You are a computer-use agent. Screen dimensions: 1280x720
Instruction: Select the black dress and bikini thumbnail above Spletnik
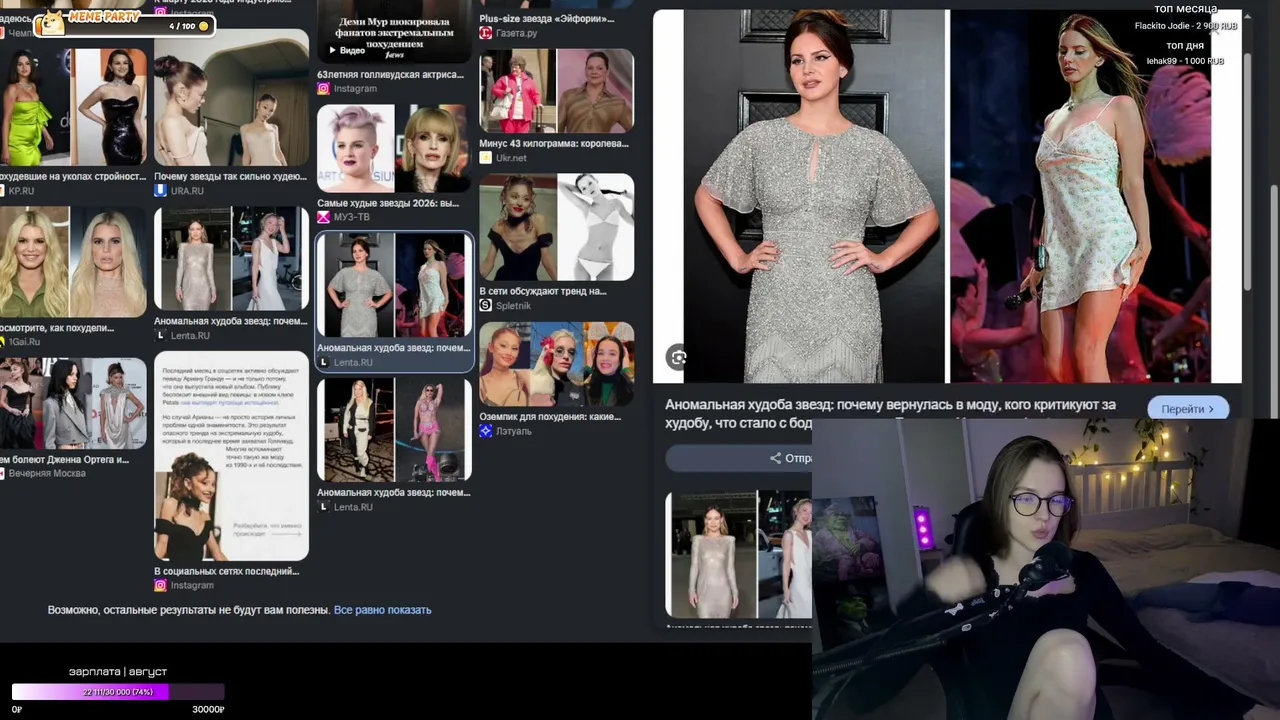click(557, 227)
